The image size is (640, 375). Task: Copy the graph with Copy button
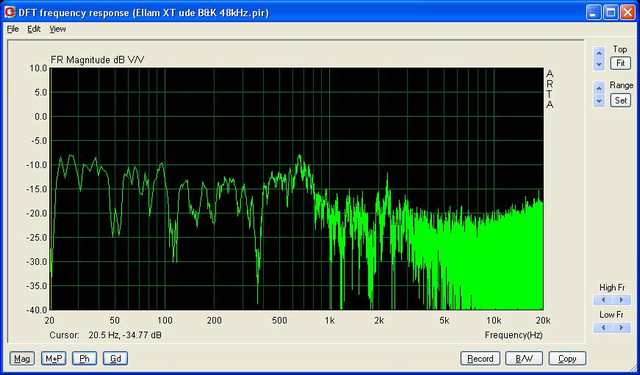(567, 359)
